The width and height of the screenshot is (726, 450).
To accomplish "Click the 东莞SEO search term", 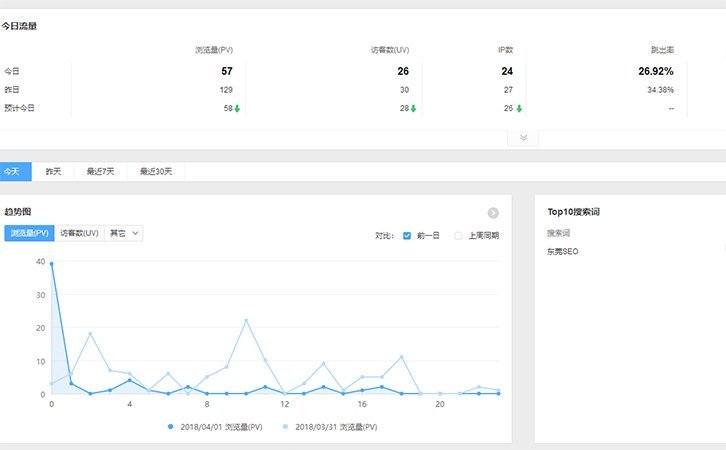I will point(562,252).
